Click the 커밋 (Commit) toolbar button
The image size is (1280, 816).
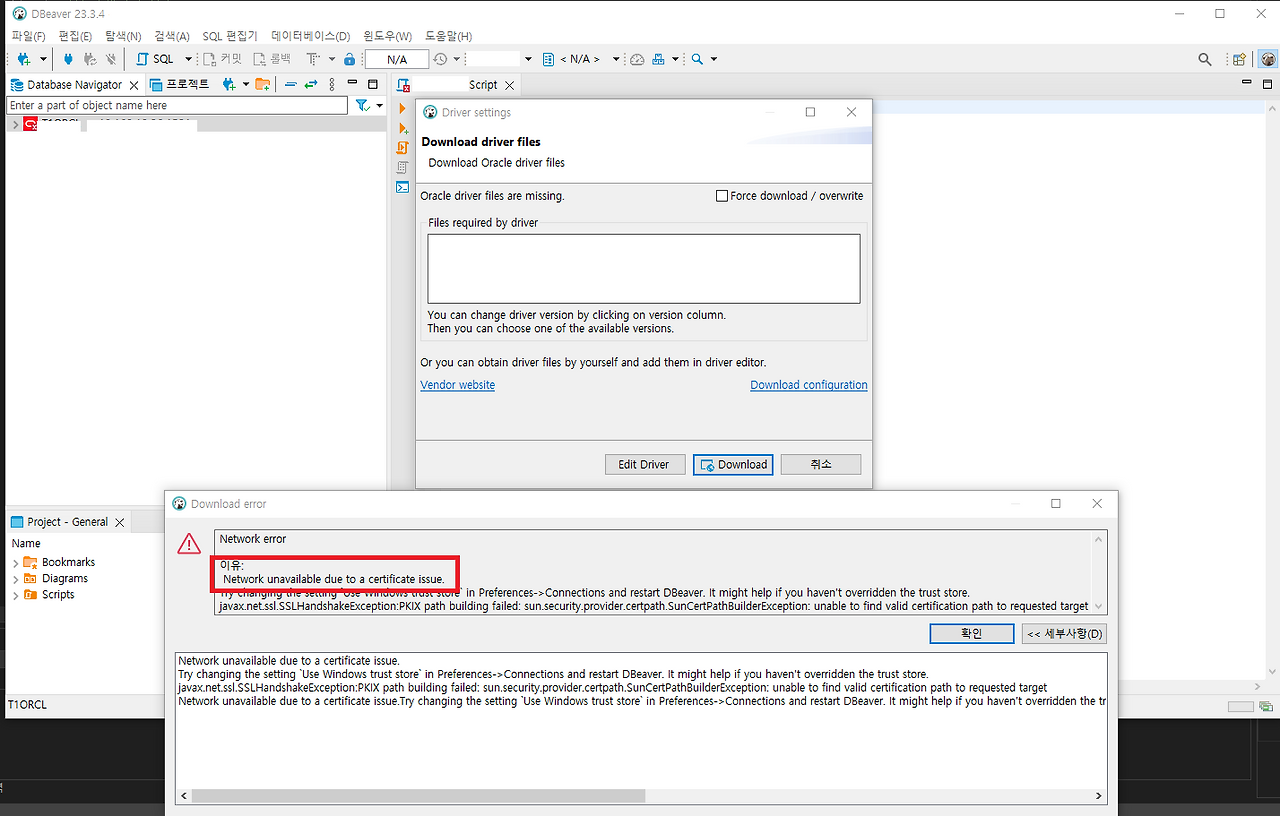222,59
